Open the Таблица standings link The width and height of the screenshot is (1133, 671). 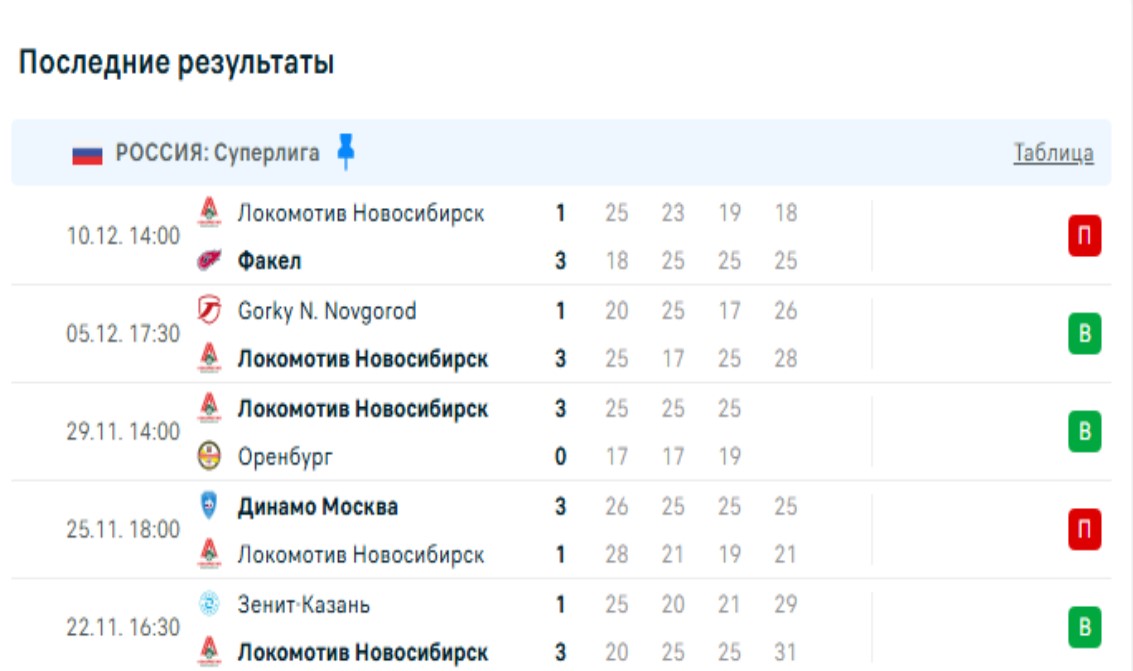[1053, 153]
